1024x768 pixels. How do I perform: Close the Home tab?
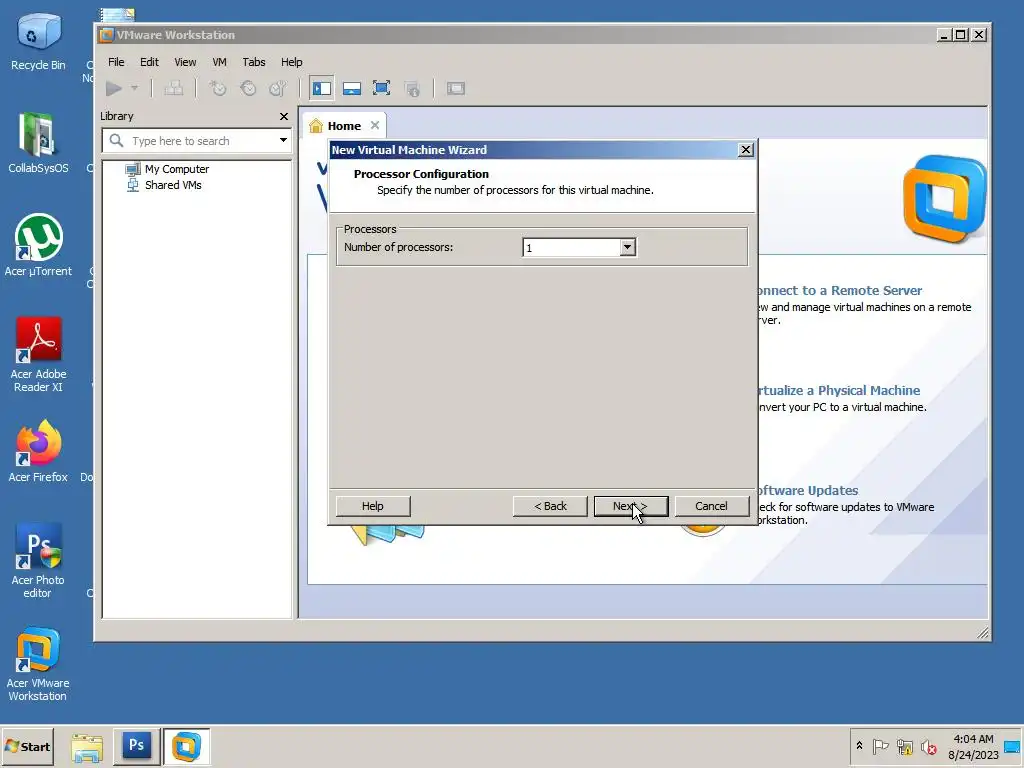point(375,125)
